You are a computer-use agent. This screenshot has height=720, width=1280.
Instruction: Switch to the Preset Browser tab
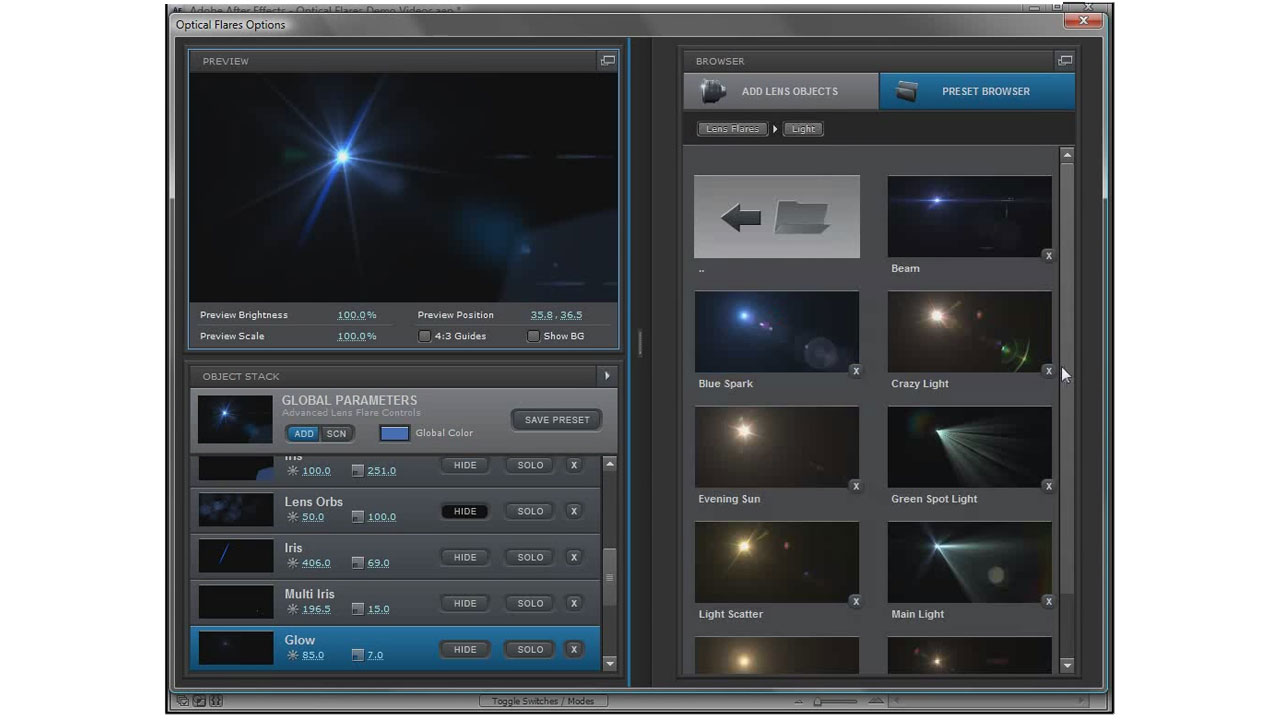click(x=977, y=90)
